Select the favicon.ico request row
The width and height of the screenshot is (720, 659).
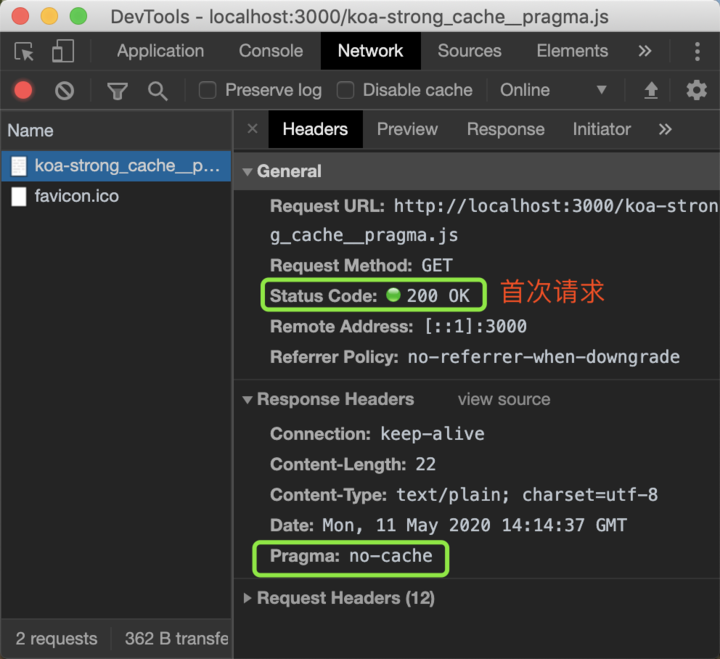click(116, 196)
